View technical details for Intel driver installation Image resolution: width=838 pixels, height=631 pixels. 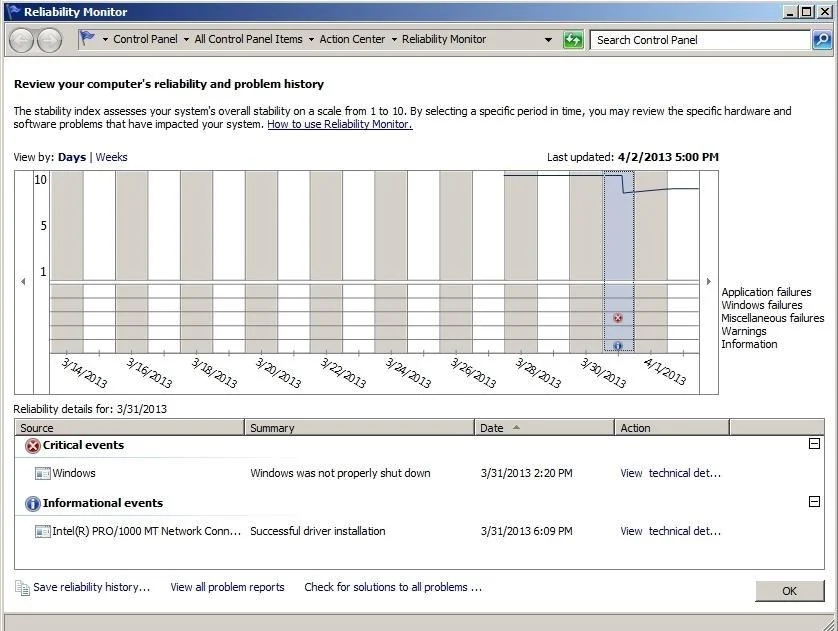pos(670,531)
